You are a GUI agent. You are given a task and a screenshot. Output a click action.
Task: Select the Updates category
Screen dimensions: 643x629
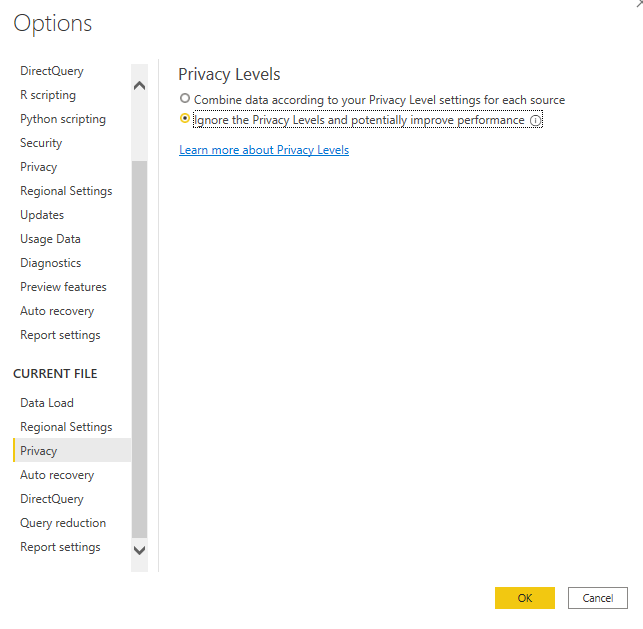tap(42, 215)
